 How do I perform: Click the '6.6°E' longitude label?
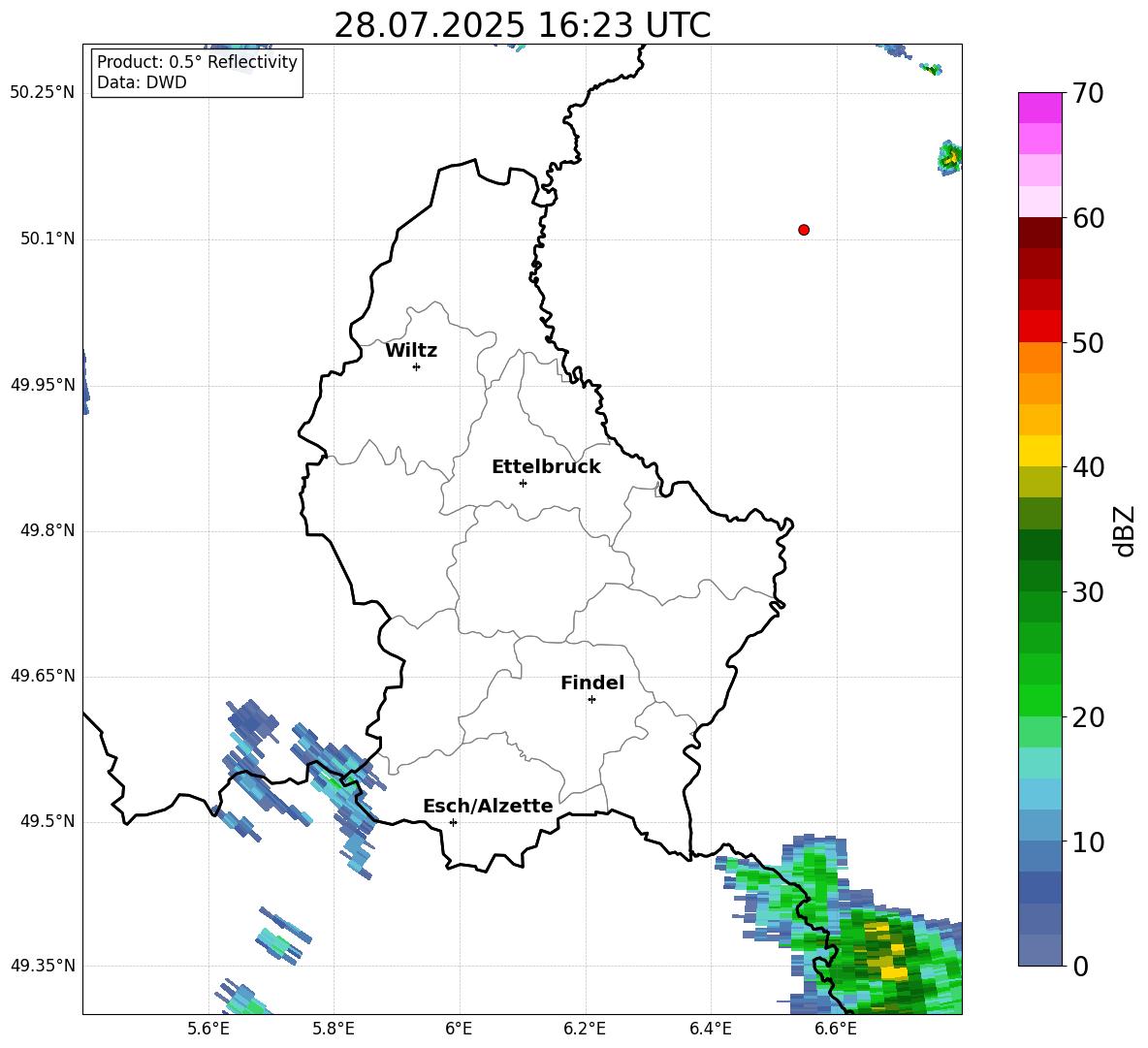tap(836, 1029)
